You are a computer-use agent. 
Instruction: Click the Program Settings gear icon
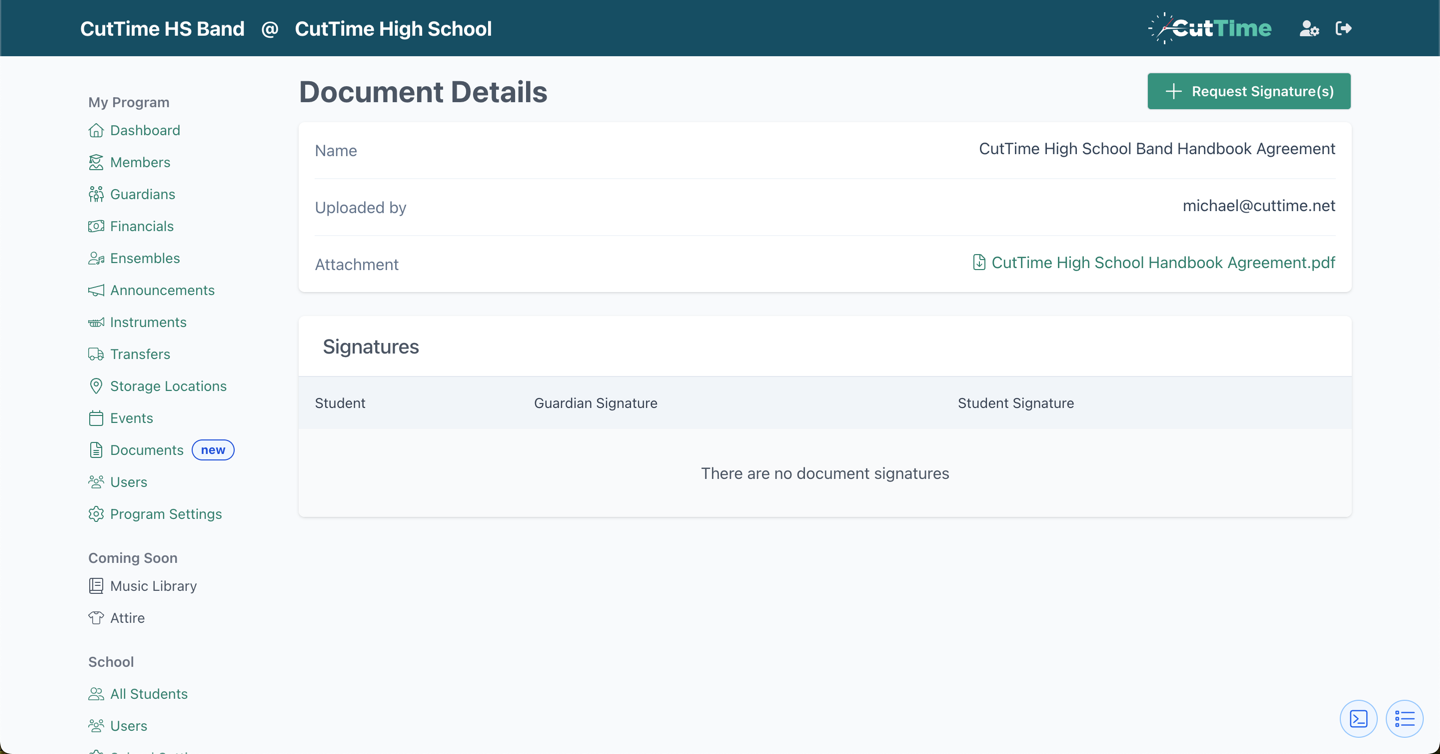96,514
